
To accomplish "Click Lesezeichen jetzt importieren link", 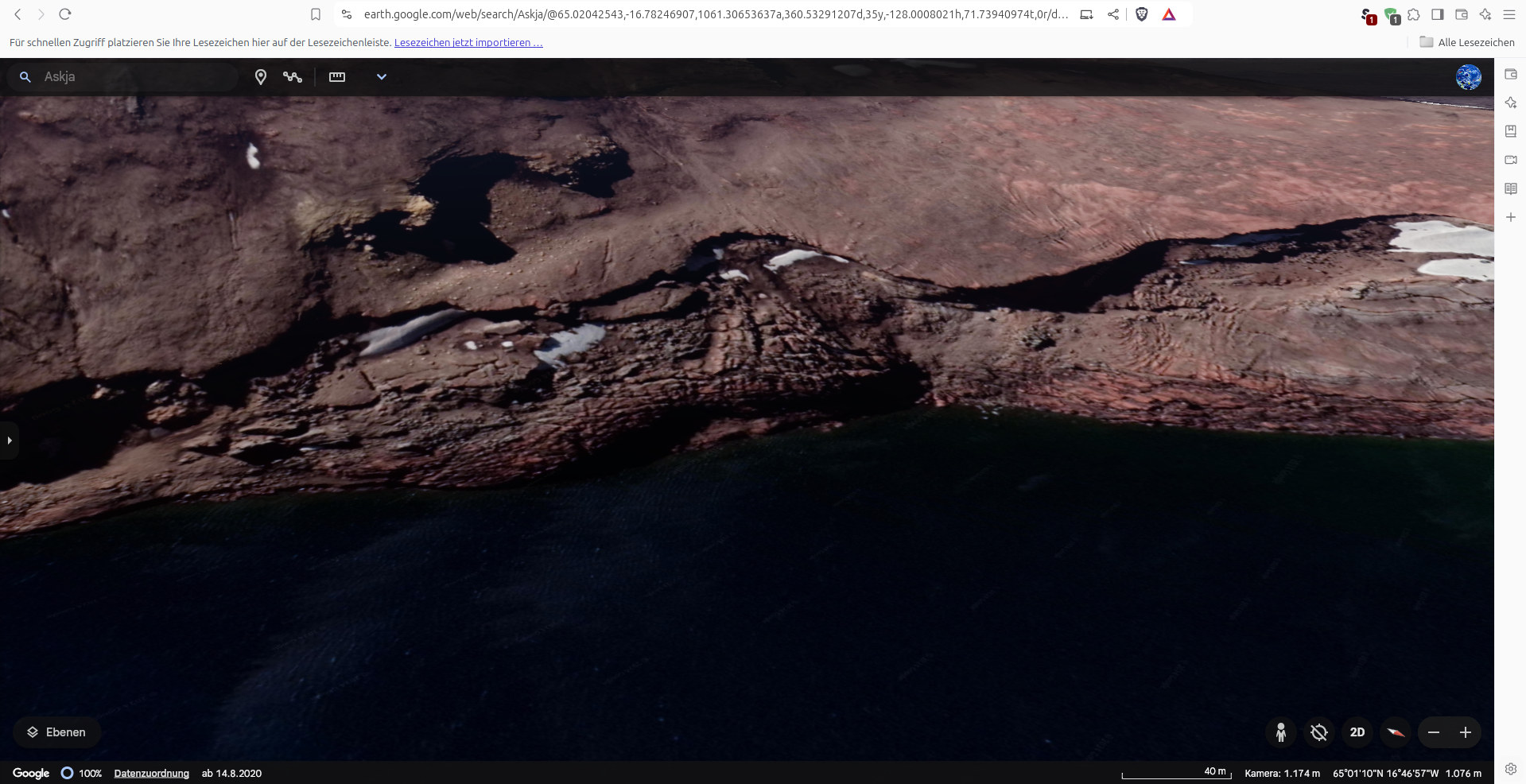I will coord(468,42).
